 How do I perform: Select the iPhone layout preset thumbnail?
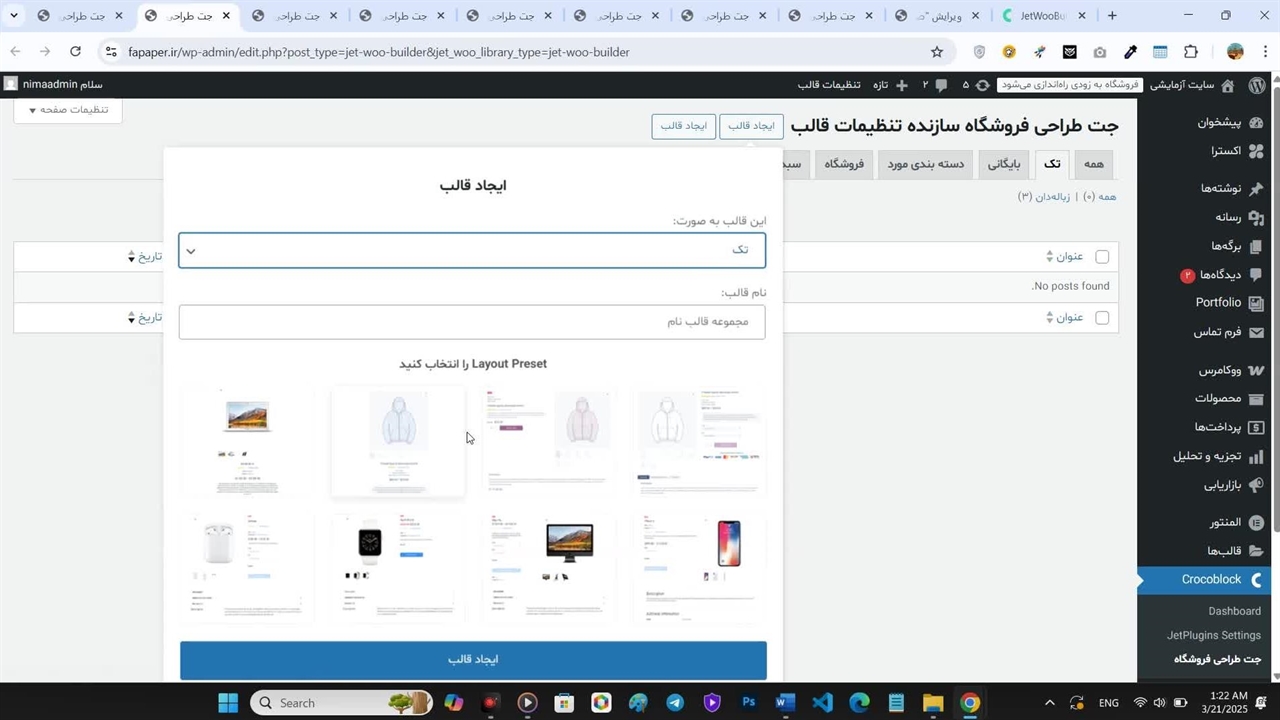pos(701,567)
